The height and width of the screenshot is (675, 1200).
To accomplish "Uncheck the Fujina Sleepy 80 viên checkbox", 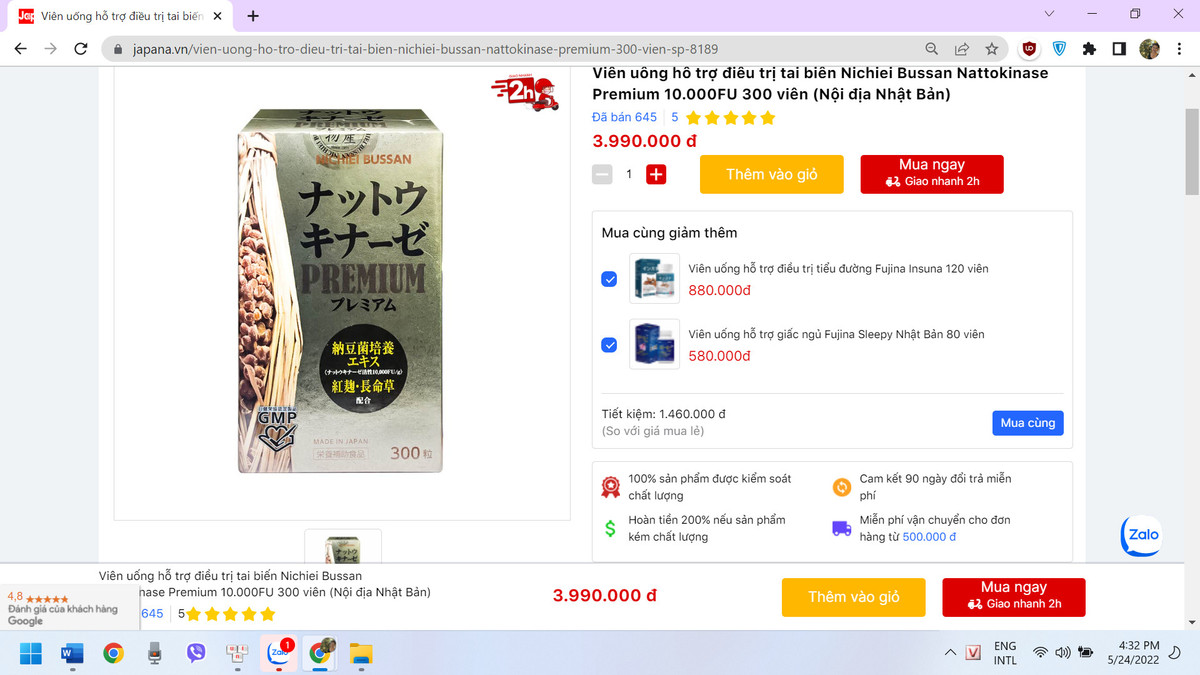I will click(x=609, y=345).
